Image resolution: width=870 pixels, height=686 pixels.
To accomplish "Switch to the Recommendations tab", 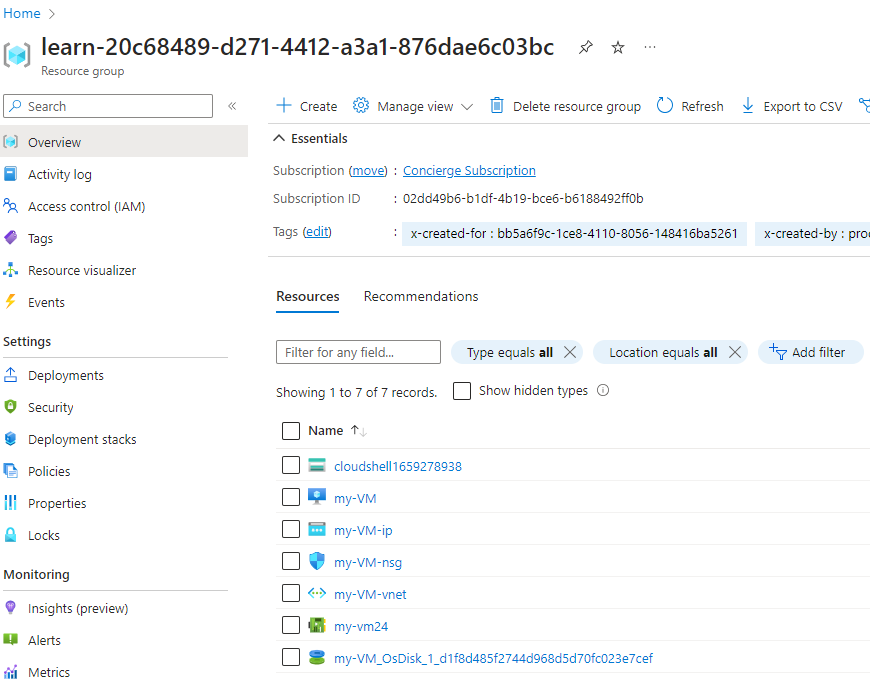I will click(420, 296).
